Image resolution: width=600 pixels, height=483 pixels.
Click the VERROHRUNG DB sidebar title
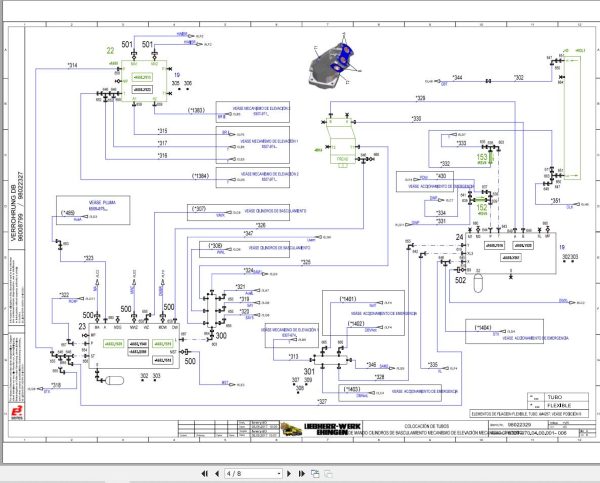click(x=13, y=213)
